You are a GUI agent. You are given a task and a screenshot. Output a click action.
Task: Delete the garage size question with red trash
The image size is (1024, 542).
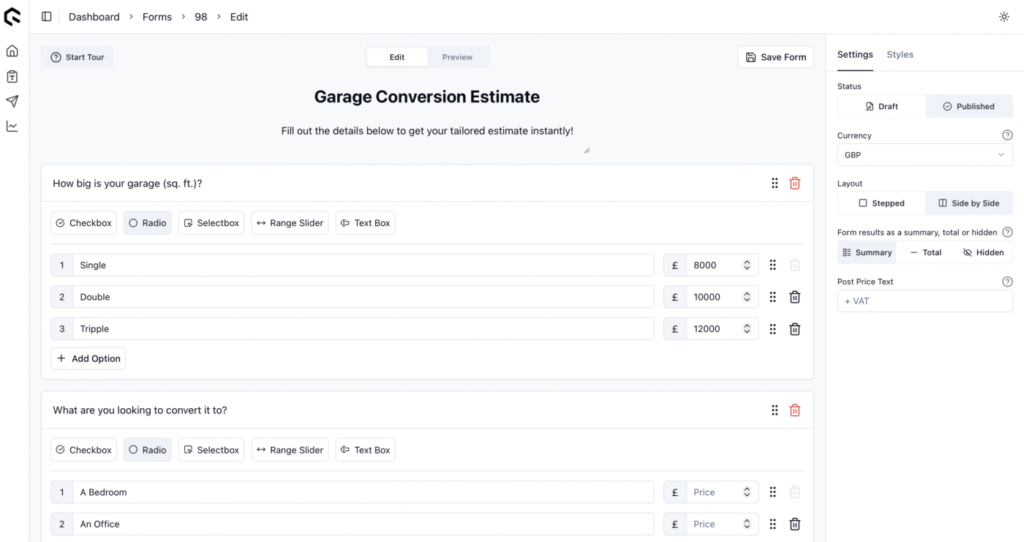795,183
